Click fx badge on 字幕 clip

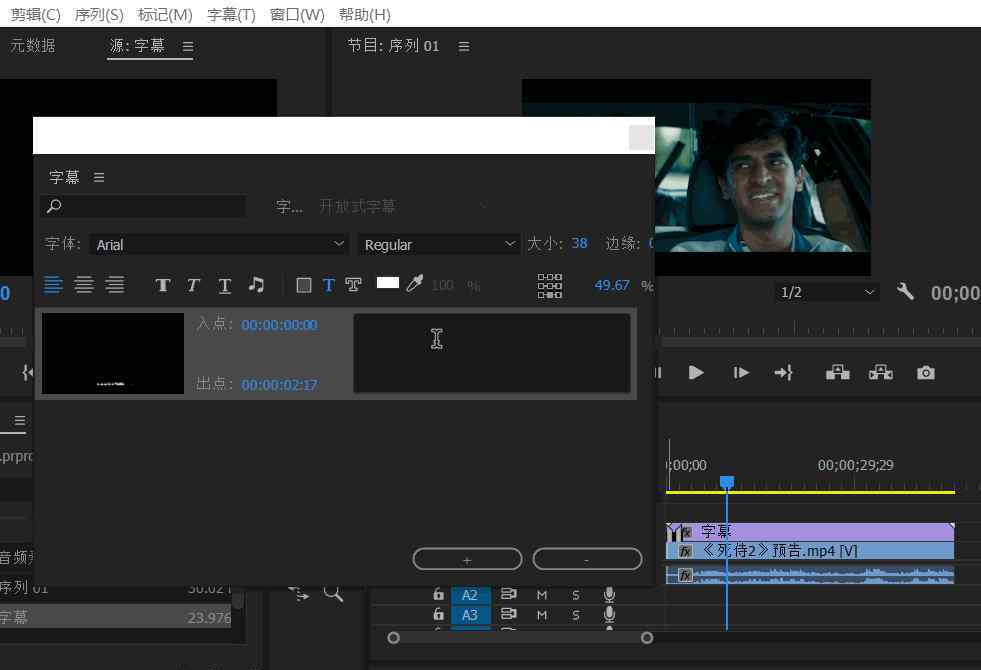(x=686, y=532)
